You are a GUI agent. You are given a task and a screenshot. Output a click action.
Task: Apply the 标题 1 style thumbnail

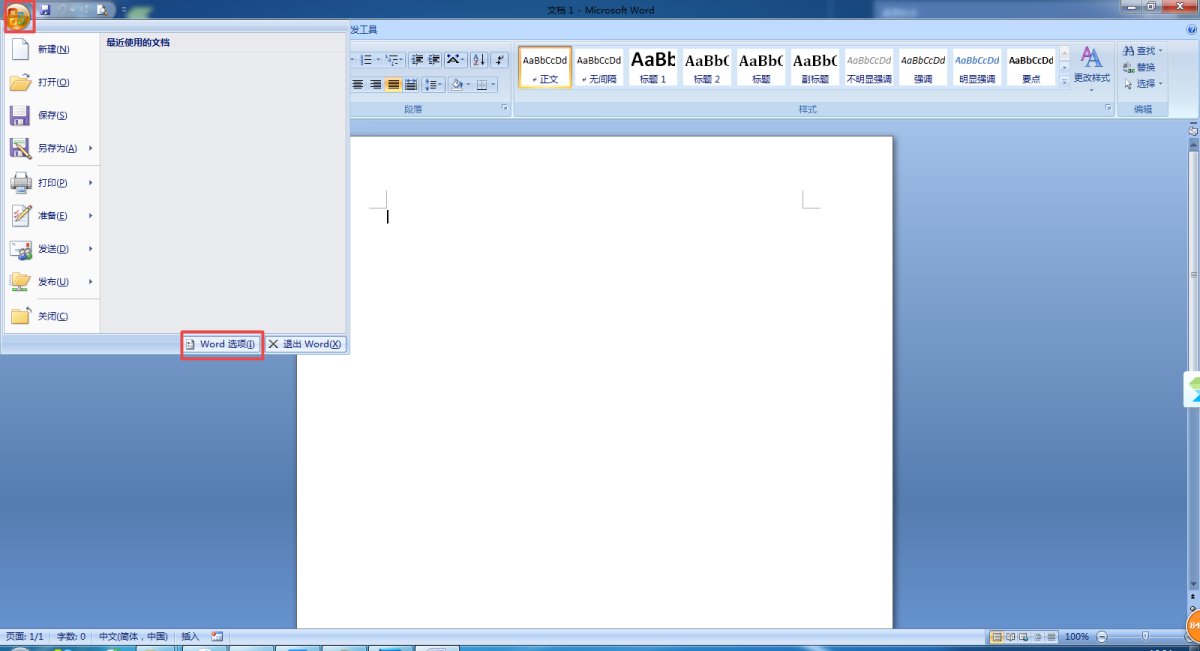653,66
